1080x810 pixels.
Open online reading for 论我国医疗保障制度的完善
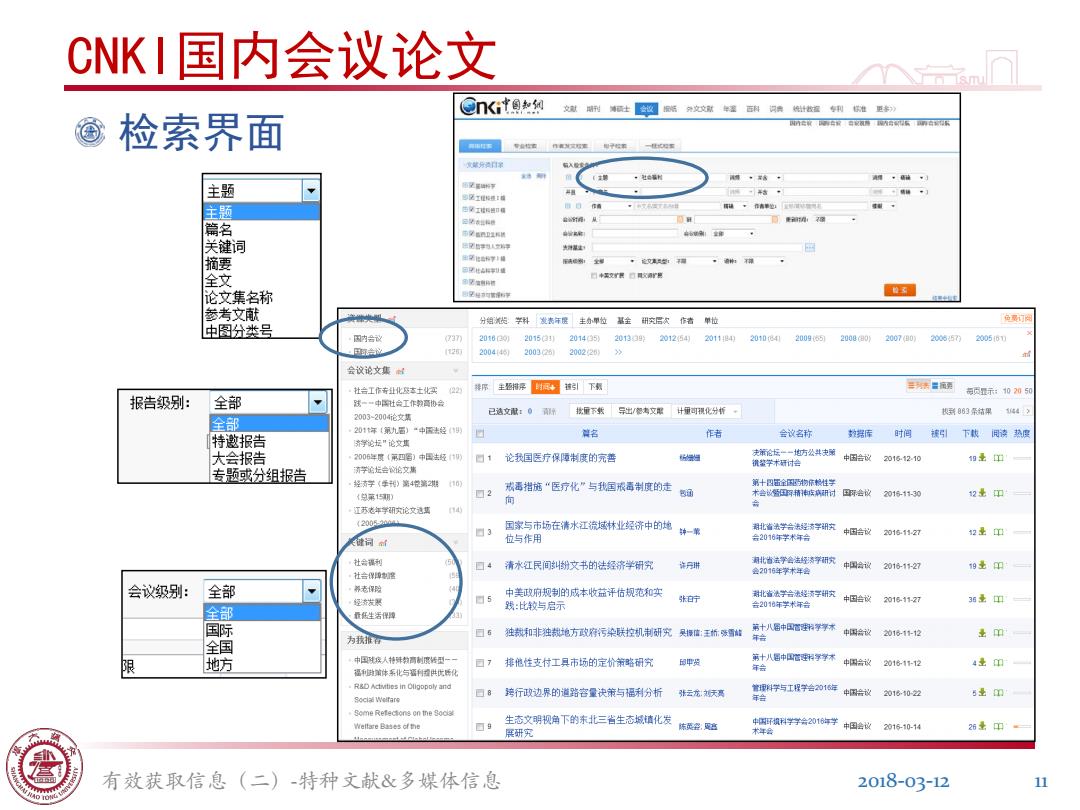click(998, 457)
